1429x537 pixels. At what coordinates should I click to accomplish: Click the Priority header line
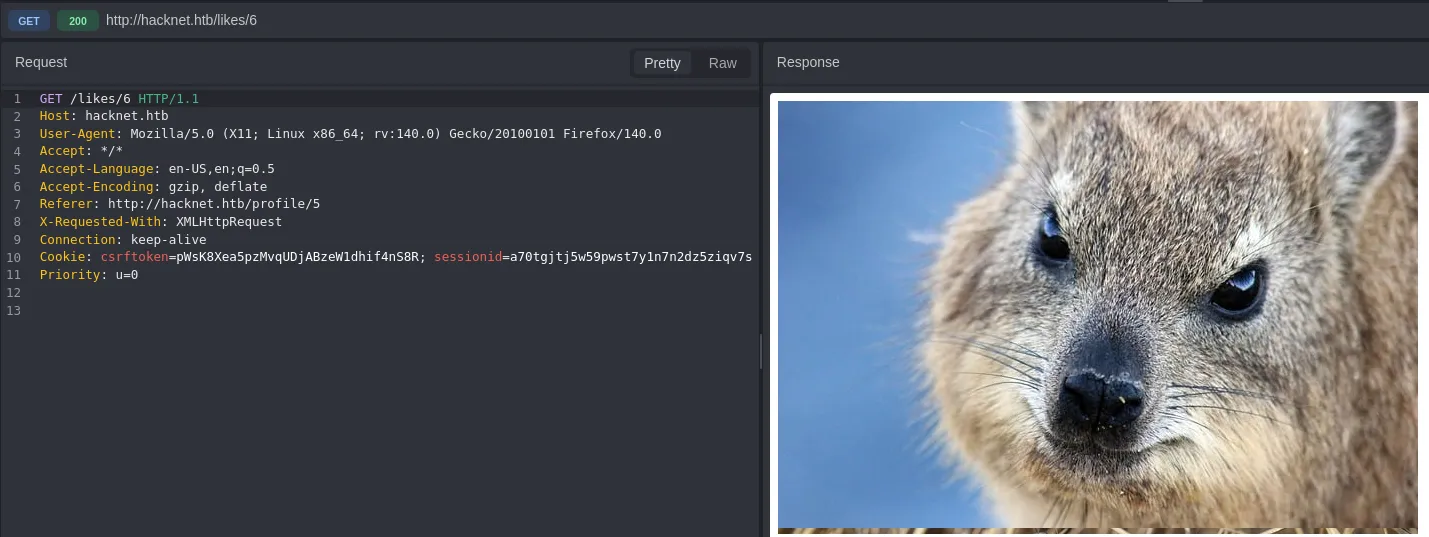(88, 275)
